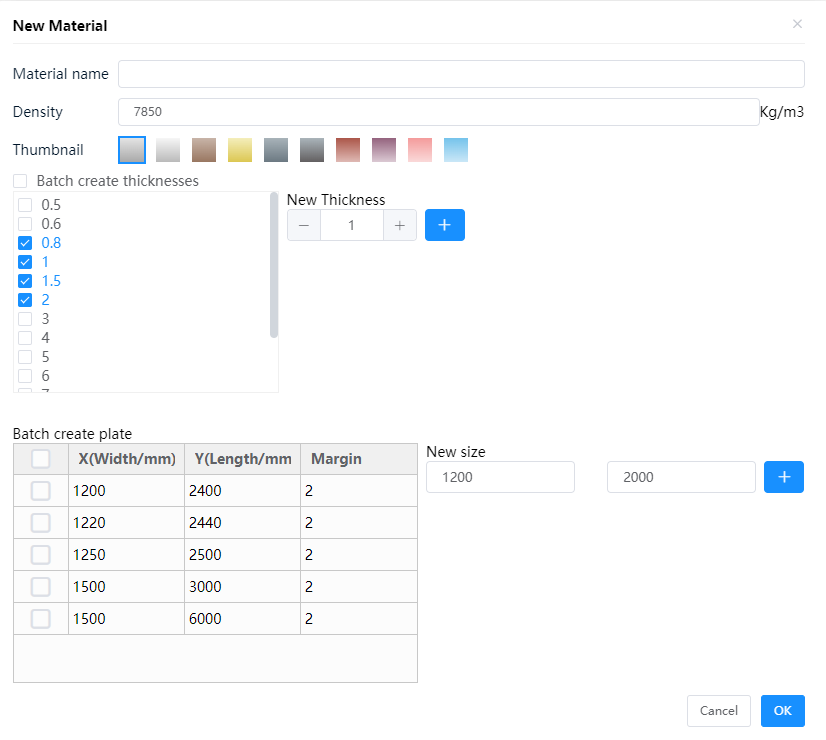
Task: Close the New Material dialog
Action: coord(797,24)
